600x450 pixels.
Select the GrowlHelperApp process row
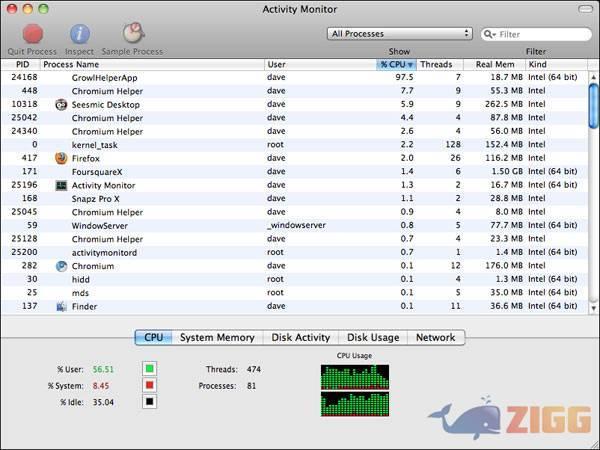294,77
